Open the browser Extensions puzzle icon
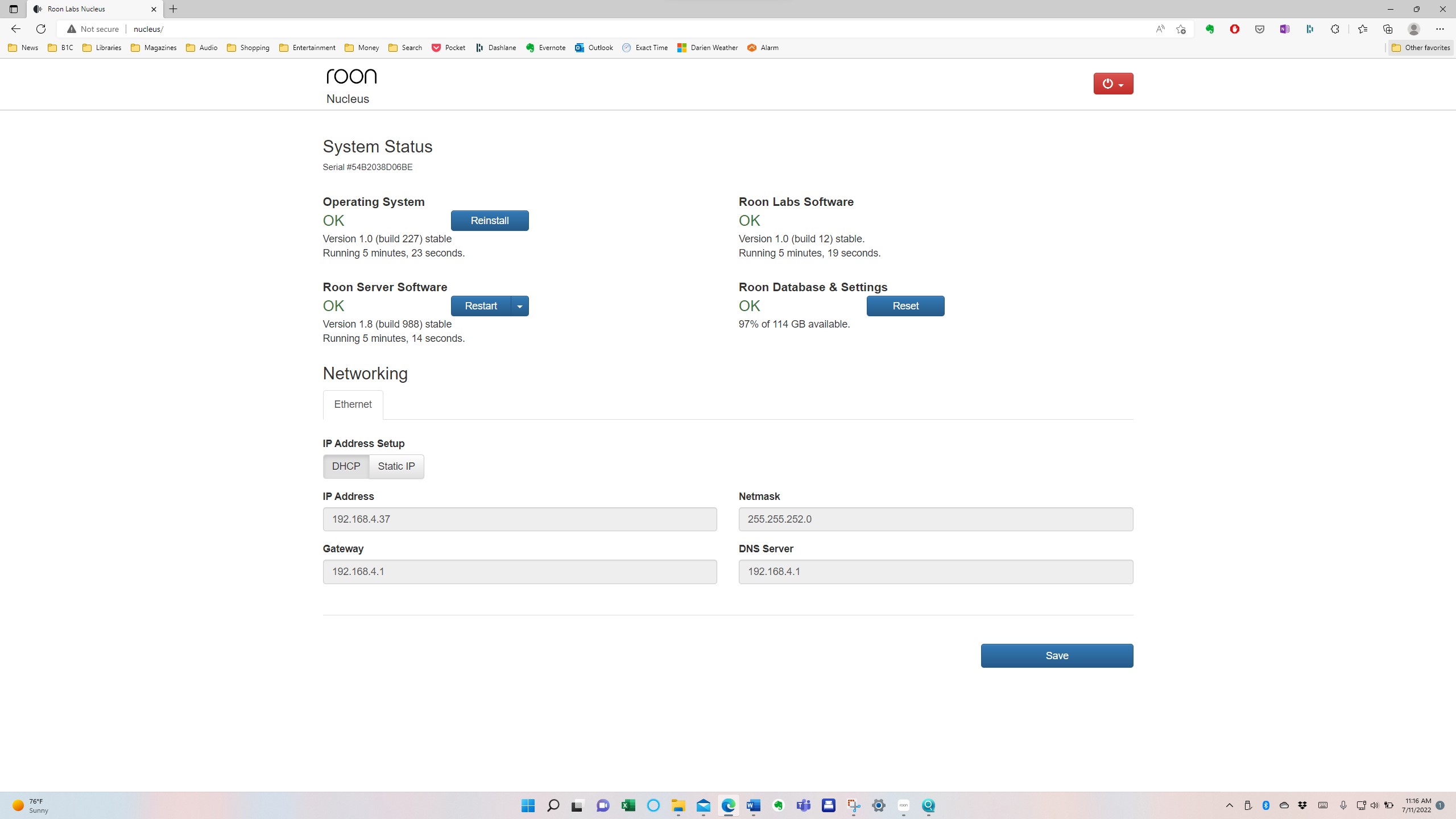Image resolution: width=1456 pixels, height=819 pixels. click(x=1335, y=29)
